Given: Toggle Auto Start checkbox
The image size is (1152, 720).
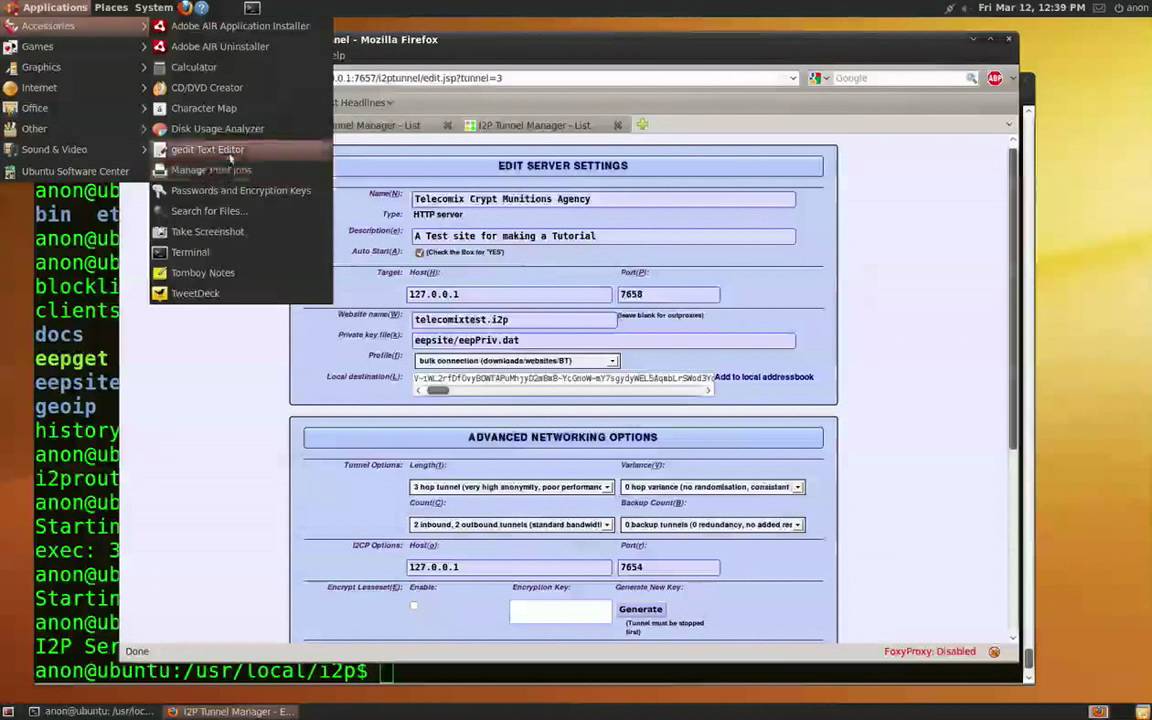Looking at the screenshot, I should 420,252.
